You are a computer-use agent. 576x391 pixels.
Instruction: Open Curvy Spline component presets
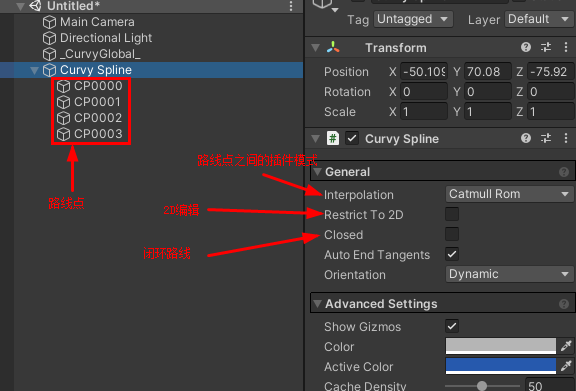pos(546,138)
